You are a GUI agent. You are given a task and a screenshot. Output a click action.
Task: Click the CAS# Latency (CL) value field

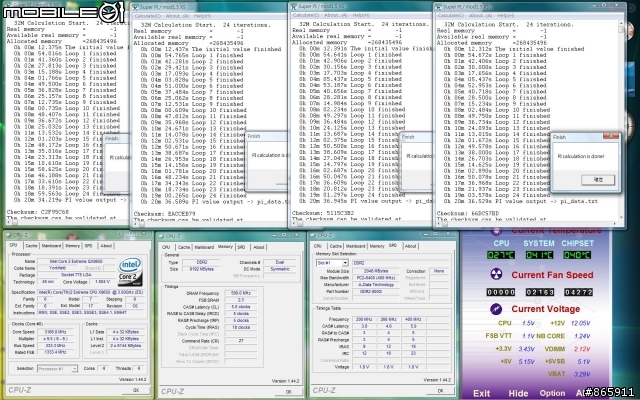[x=241, y=307]
